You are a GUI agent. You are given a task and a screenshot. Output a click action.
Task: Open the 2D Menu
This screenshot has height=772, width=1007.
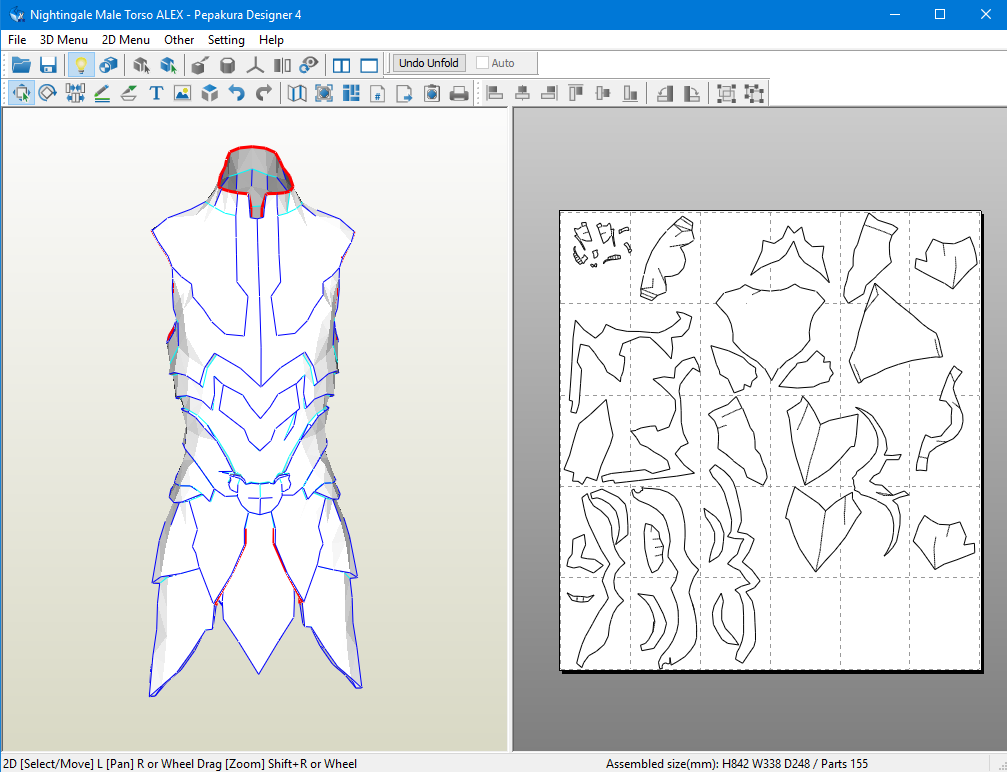(126, 40)
